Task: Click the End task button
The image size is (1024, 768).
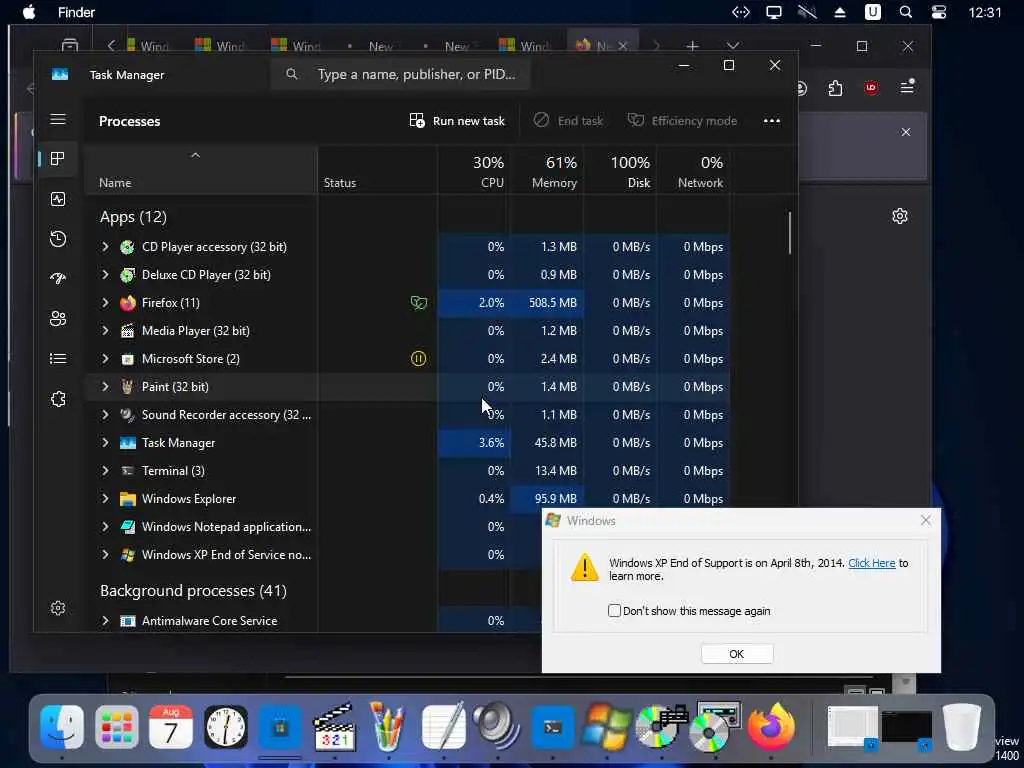Action: coord(568,121)
